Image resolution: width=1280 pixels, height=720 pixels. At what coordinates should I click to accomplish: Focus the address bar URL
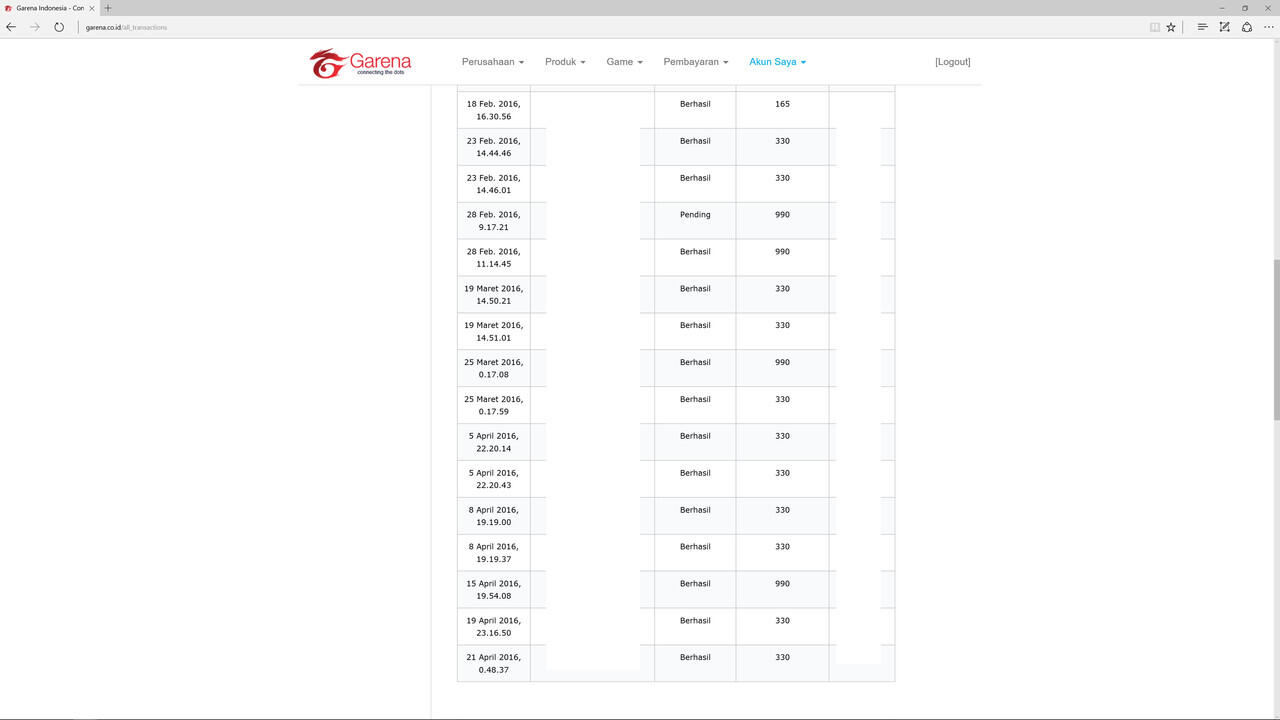126,27
